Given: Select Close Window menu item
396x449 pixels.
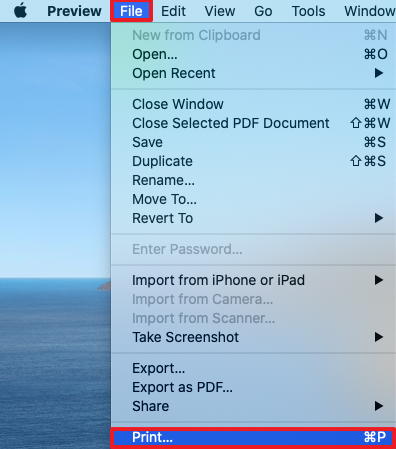Looking at the screenshot, I should 254,104.
